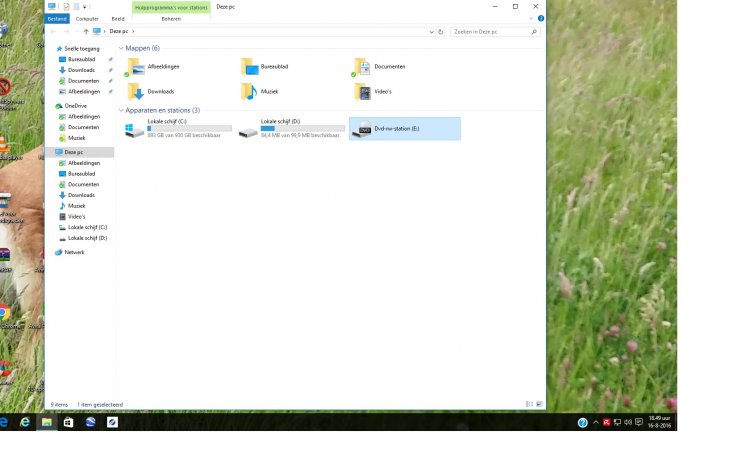Open the Afbeeldingen folder in Mappen
Screen dimensions: 750x469
(x=153, y=66)
